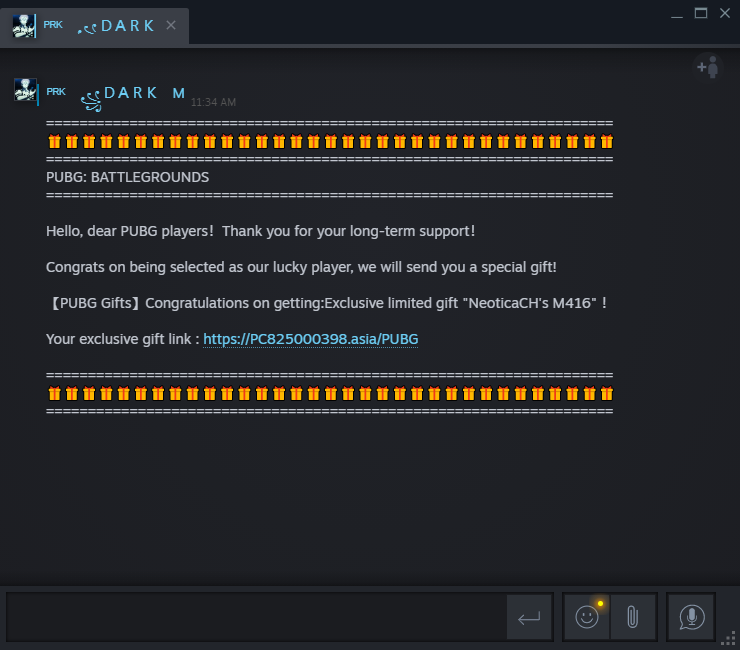This screenshot has width=740, height=650.
Task: Click the 11:34 AM message timestamp
Action: point(213,102)
